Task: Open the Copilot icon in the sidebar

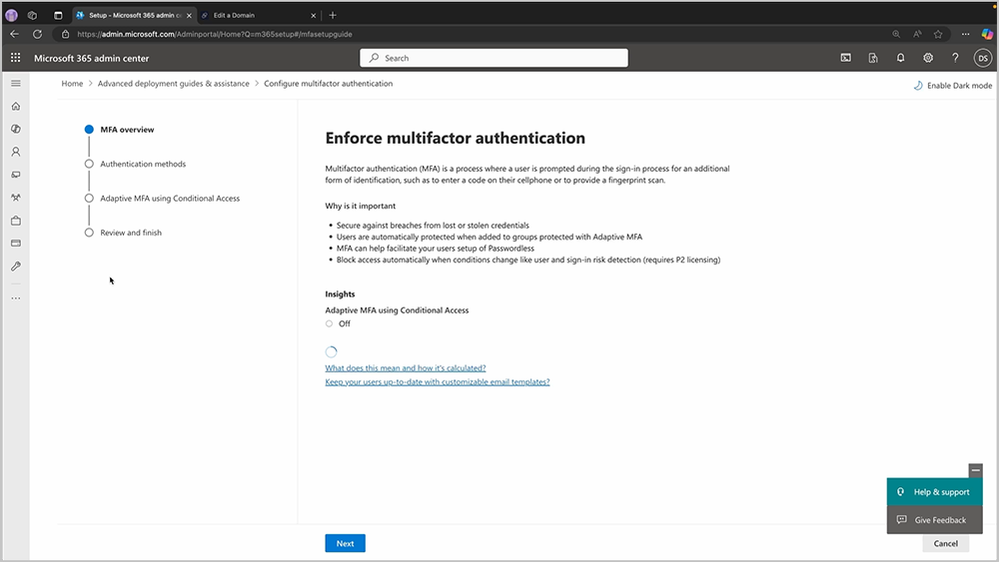Action: coord(16,129)
